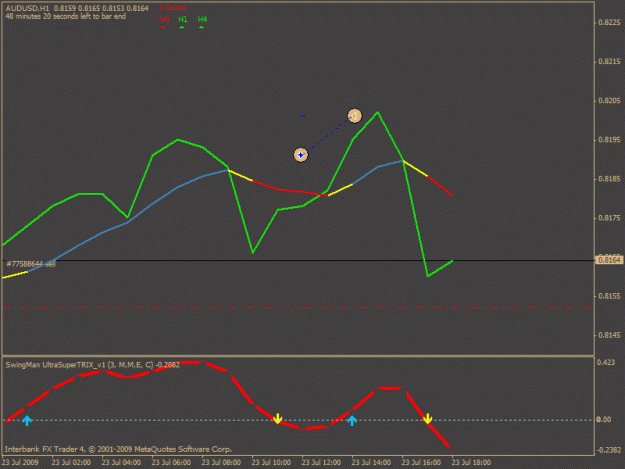Click the green H4 timeframe label

[202, 19]
